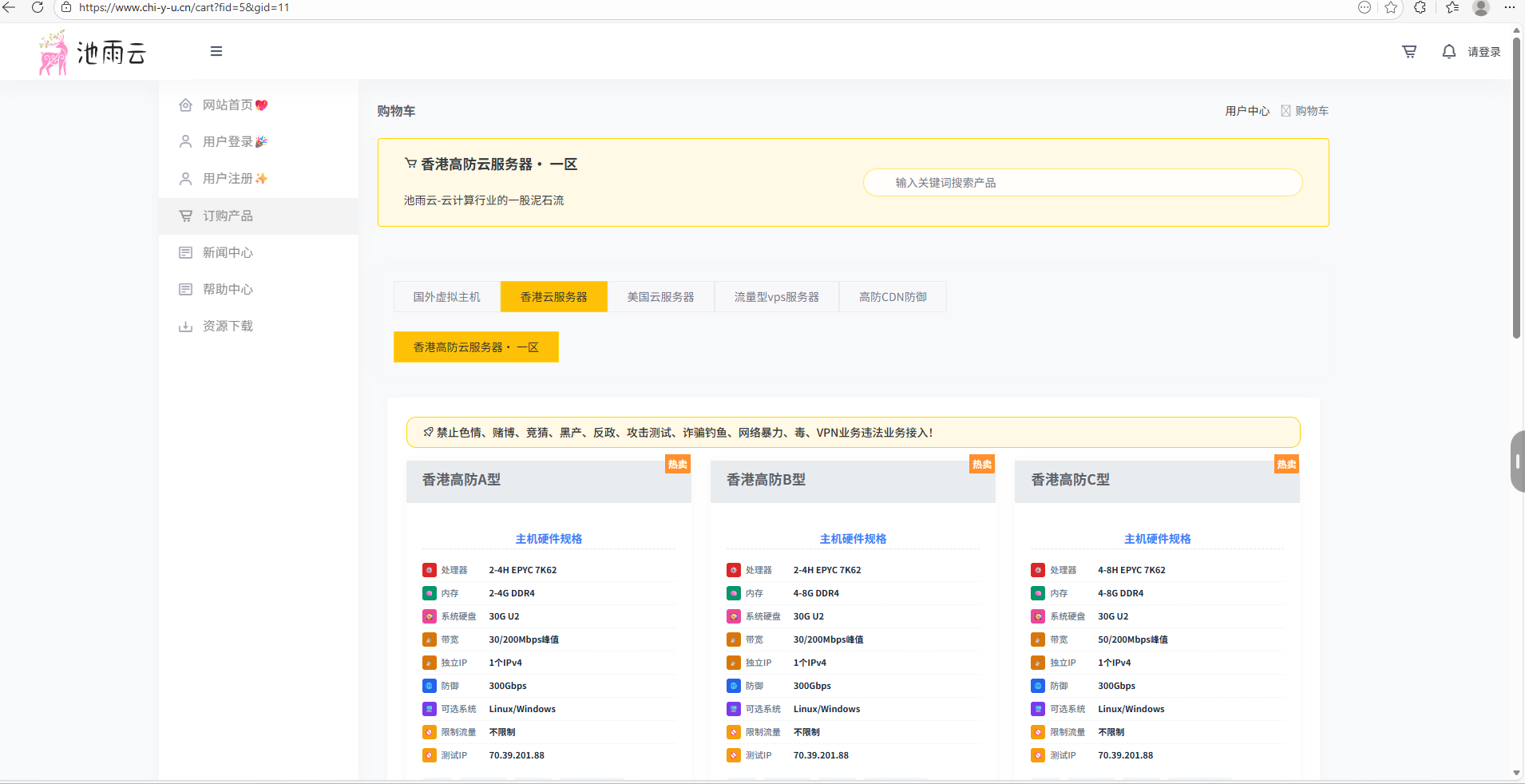Refresh the page with browser reload icon

[37, 7]
